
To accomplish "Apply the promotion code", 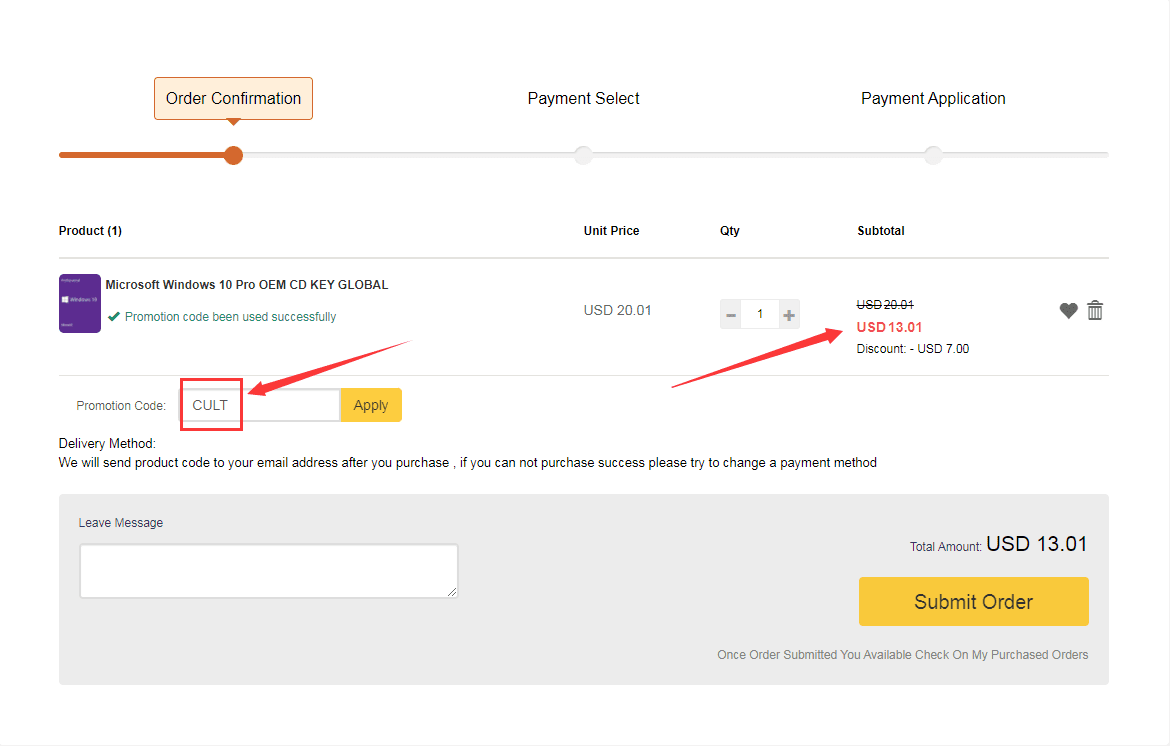I will pos(371,405).
